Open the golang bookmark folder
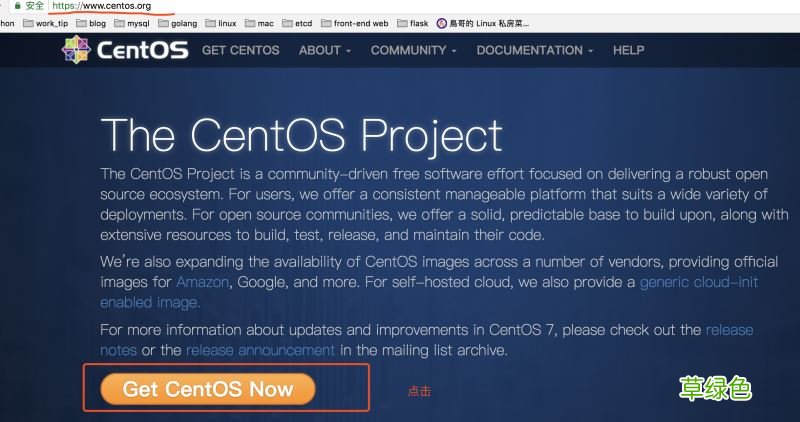Viewport: 800px width, 422px height. point(177,23)
